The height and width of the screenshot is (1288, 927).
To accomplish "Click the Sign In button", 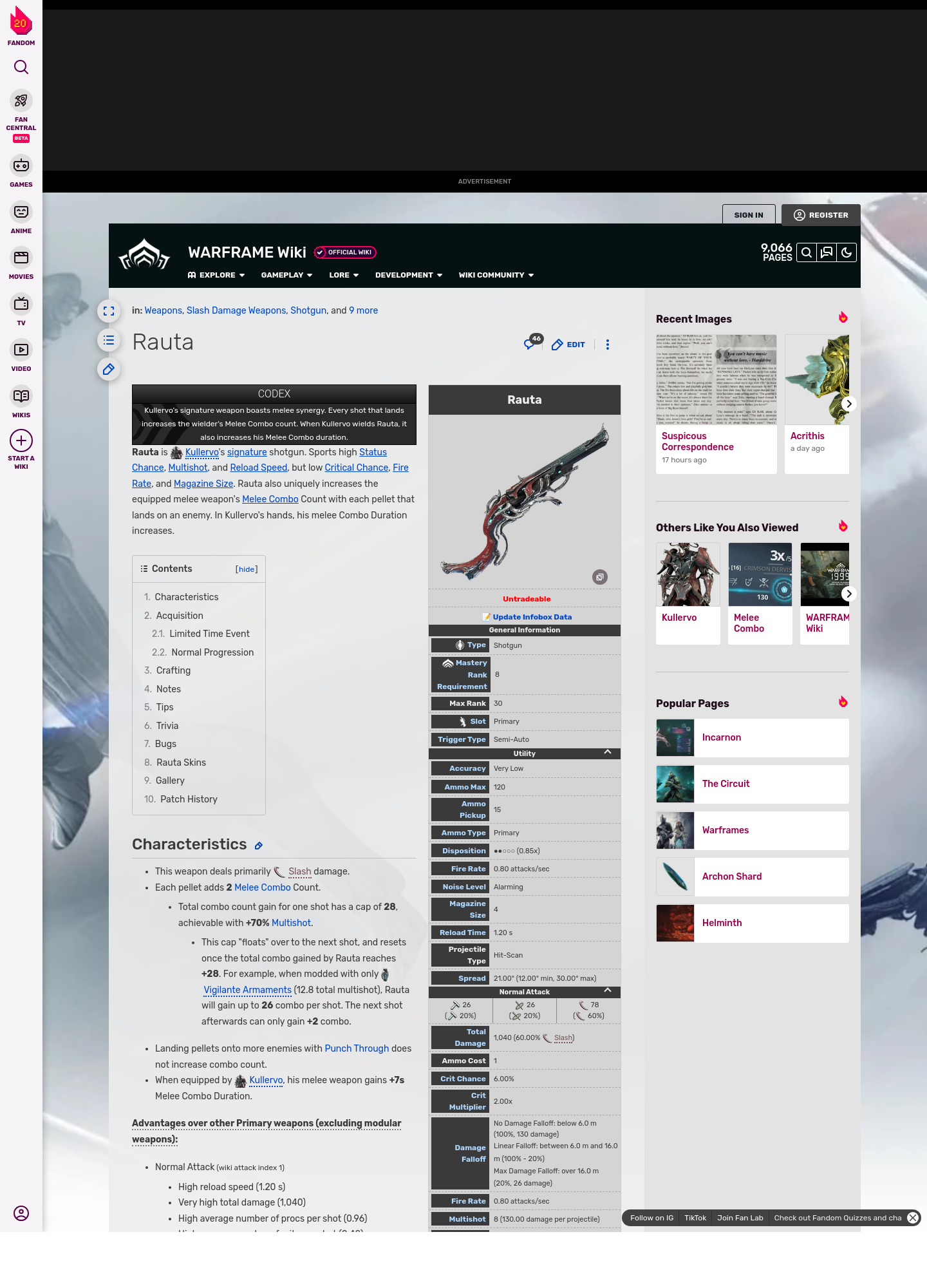I will click(749, 215).
